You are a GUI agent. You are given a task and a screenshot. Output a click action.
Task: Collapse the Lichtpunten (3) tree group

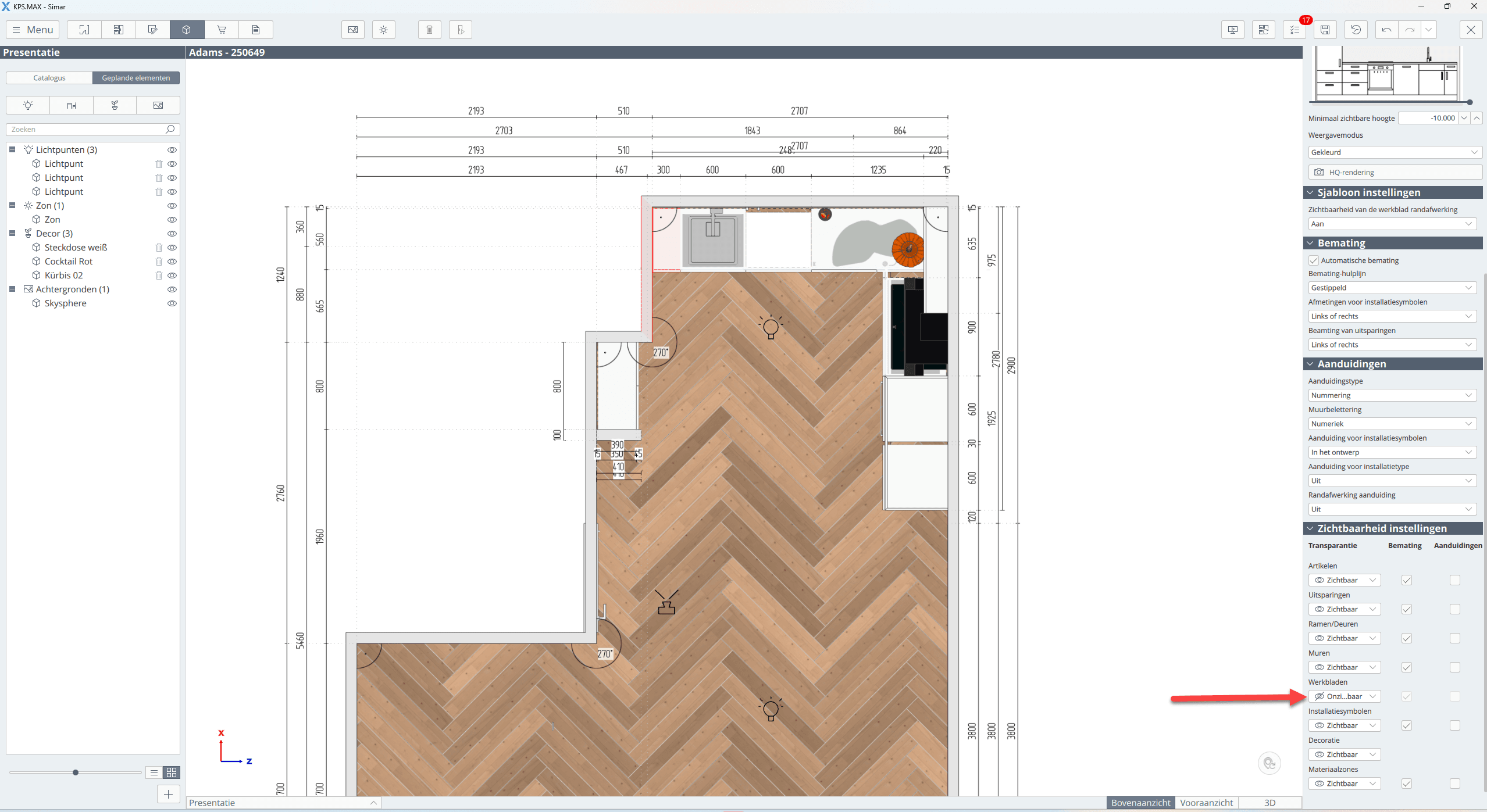[x=12, y=149]
